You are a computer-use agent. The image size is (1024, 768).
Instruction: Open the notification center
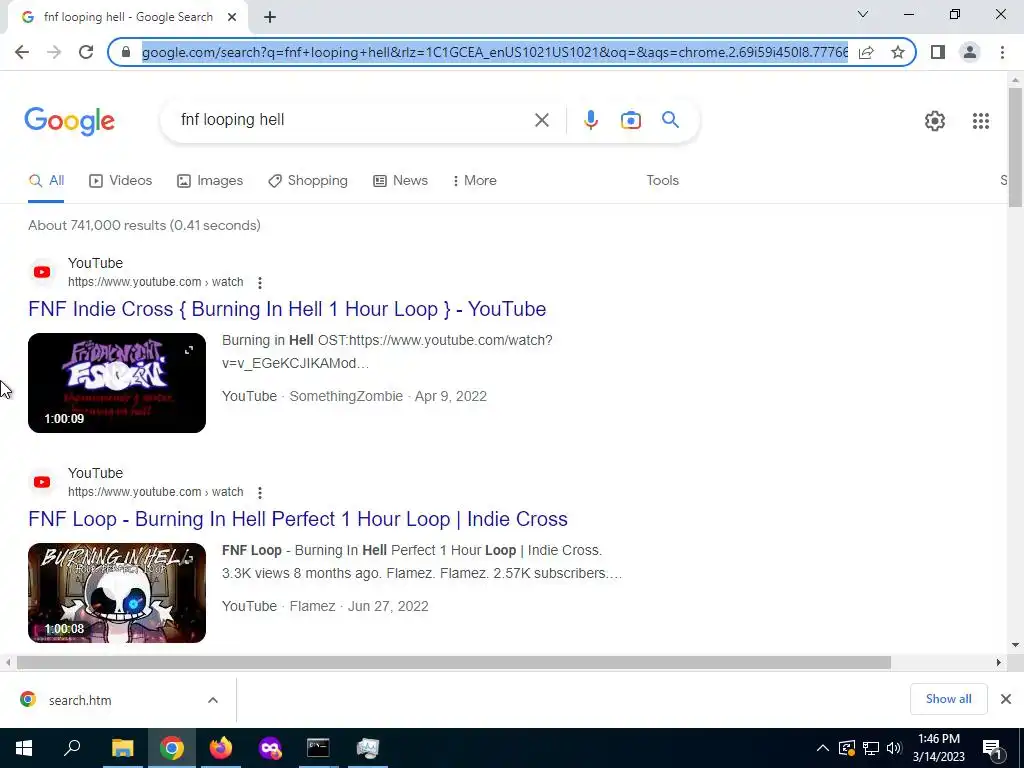click(993, 749)
